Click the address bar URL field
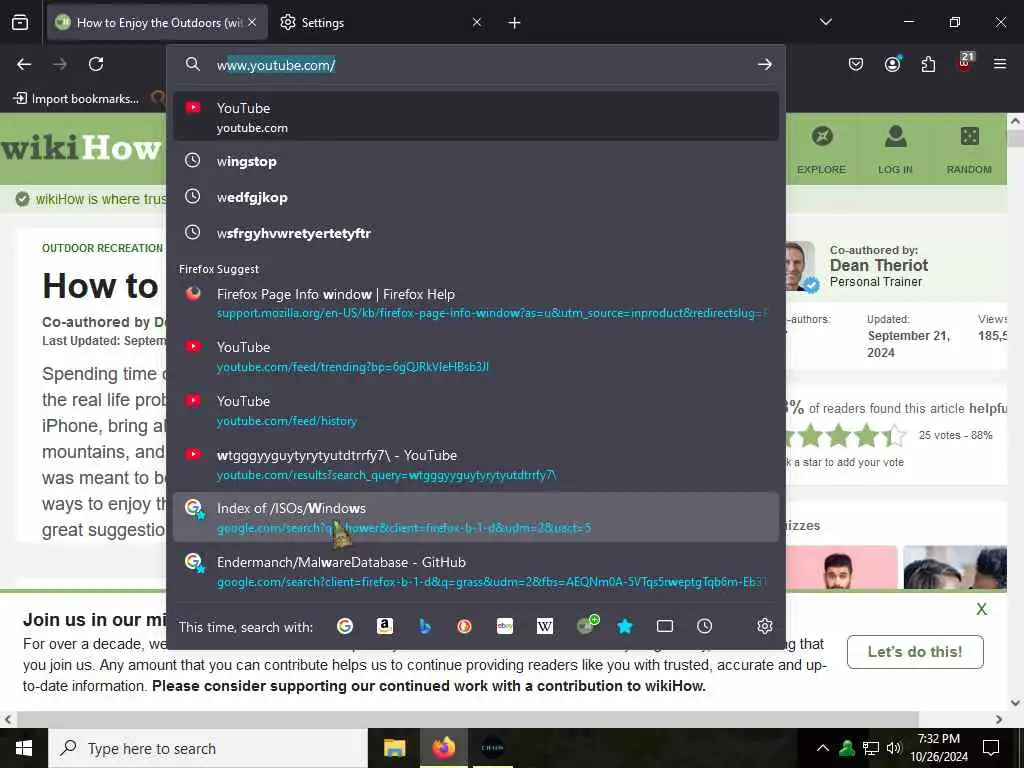Viewport: 1024px width, 768px height. point(477,65)
